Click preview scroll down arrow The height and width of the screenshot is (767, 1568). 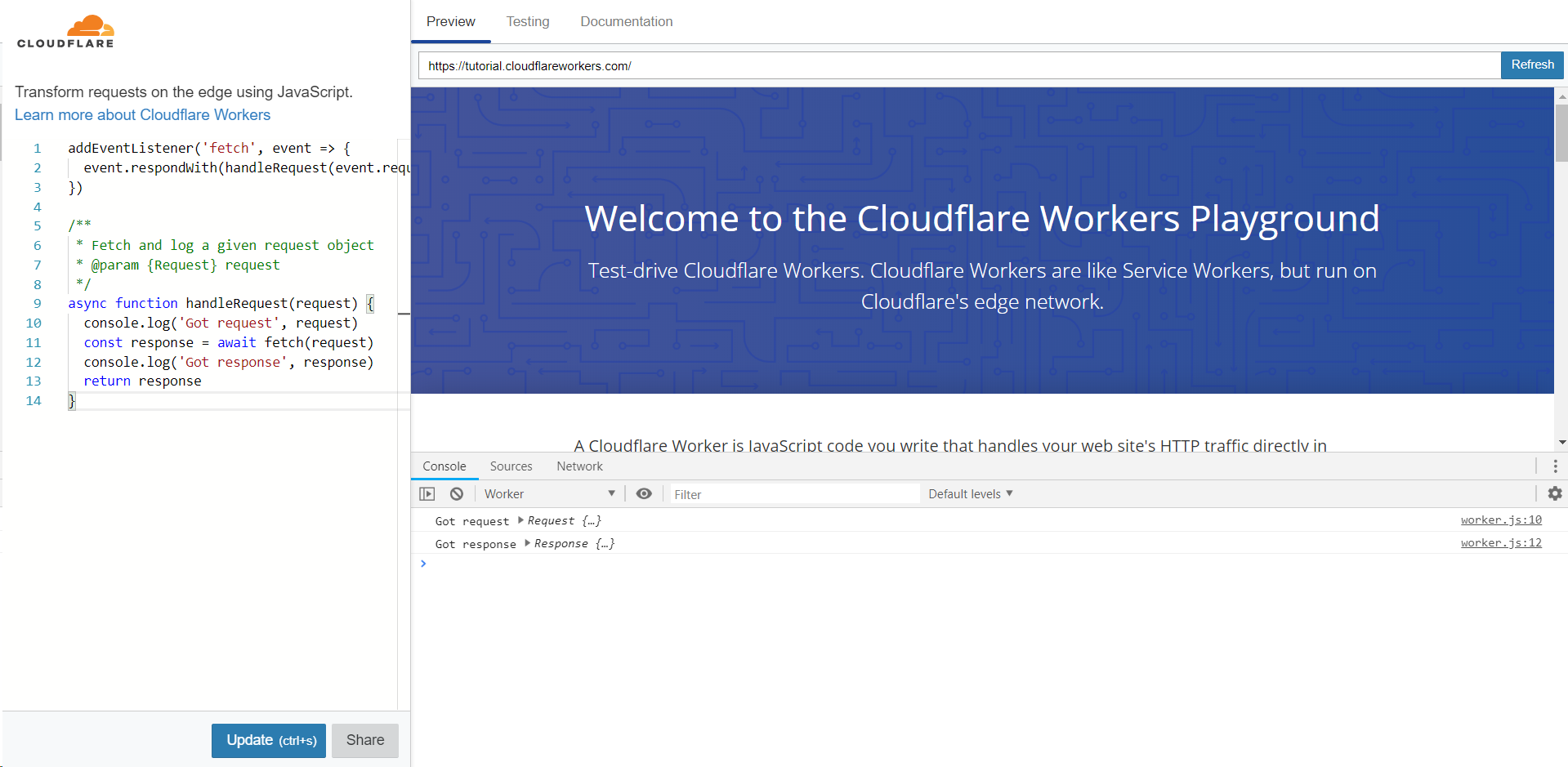tap(1561, 443)
